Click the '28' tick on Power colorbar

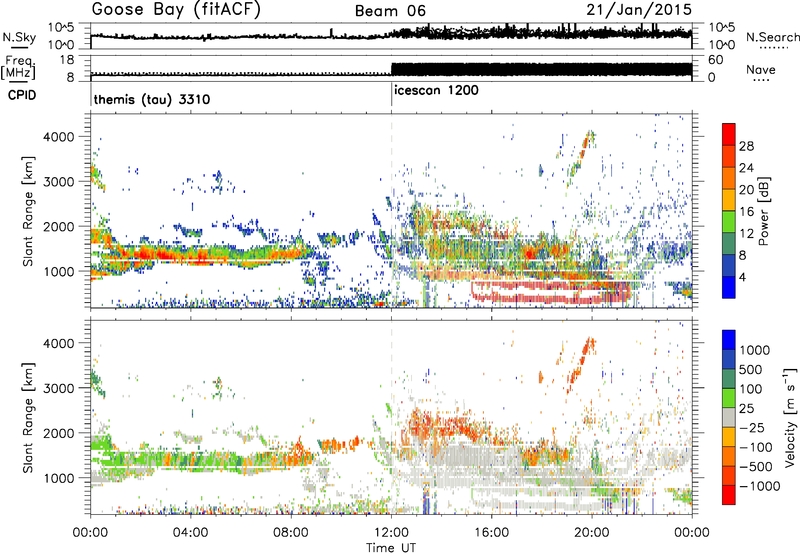(746, 146)
